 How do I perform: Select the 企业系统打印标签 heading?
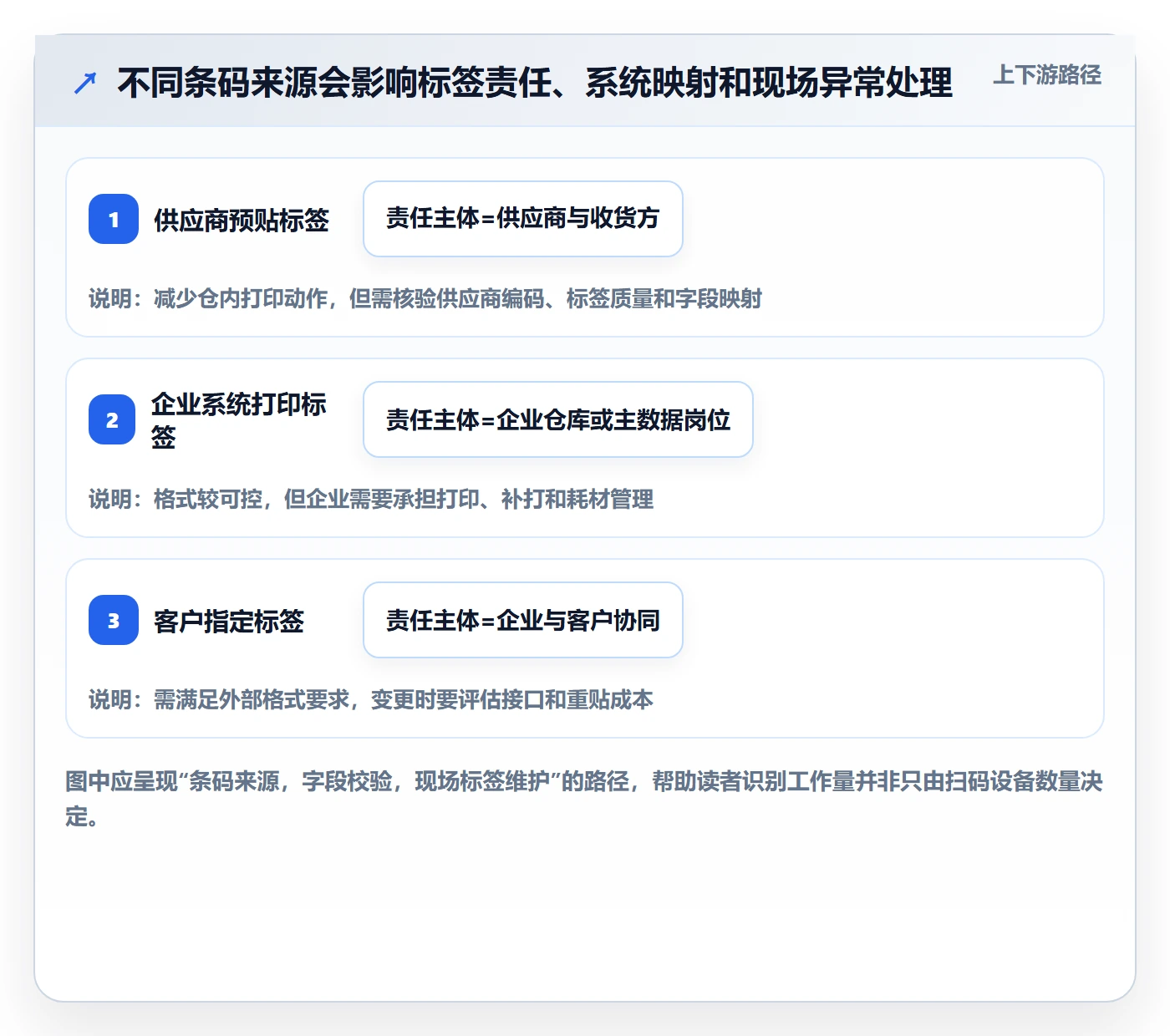[239, 420]
